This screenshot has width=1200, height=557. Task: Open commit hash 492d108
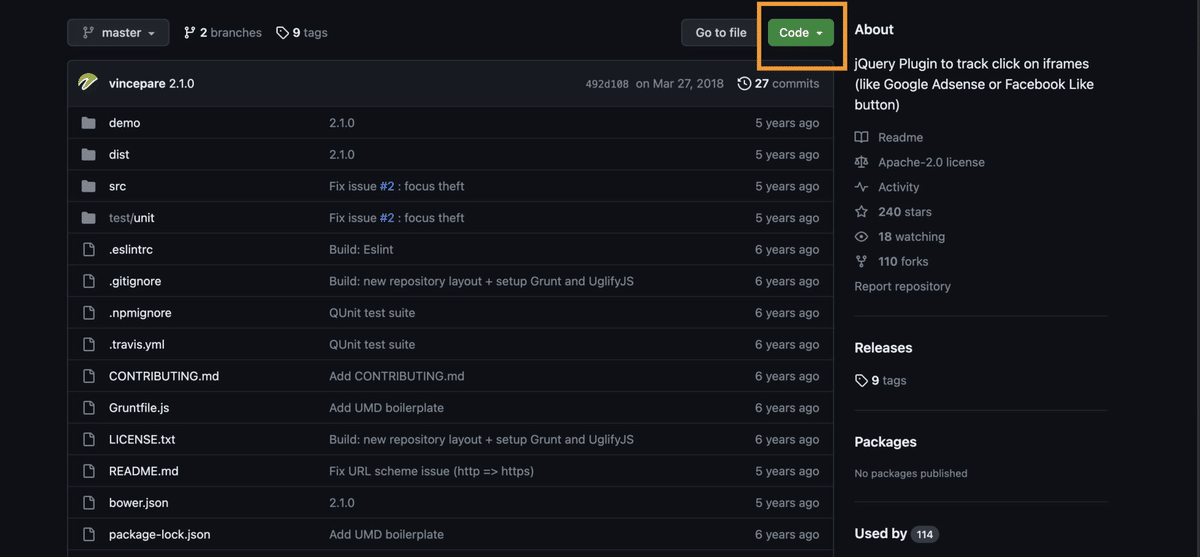click(x=607, y=84)
